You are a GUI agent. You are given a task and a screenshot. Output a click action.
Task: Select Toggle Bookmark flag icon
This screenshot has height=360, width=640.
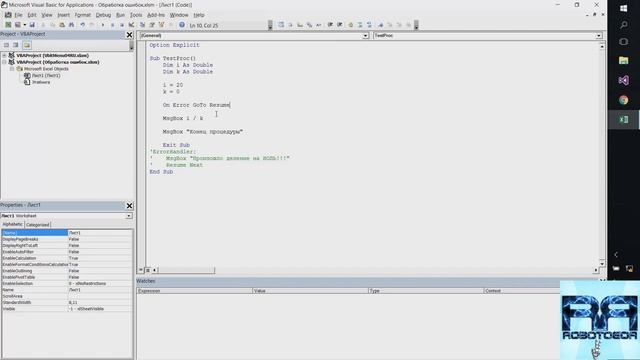click(x=380, y=25)
